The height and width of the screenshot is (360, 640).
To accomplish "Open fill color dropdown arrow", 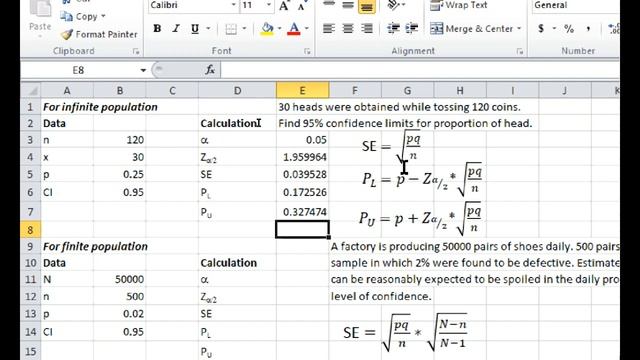I will click(280, 29).
